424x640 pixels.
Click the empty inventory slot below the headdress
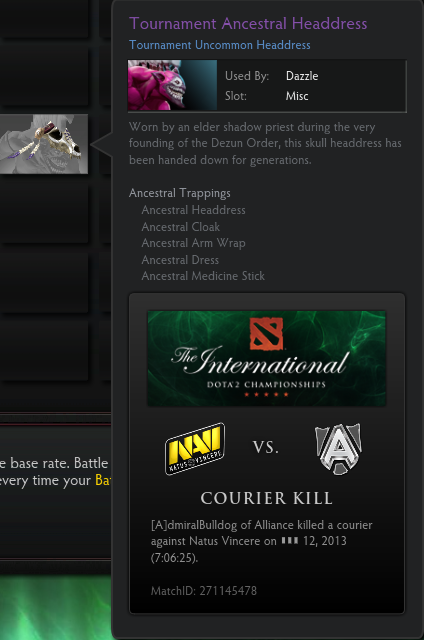tap(44, 214)
